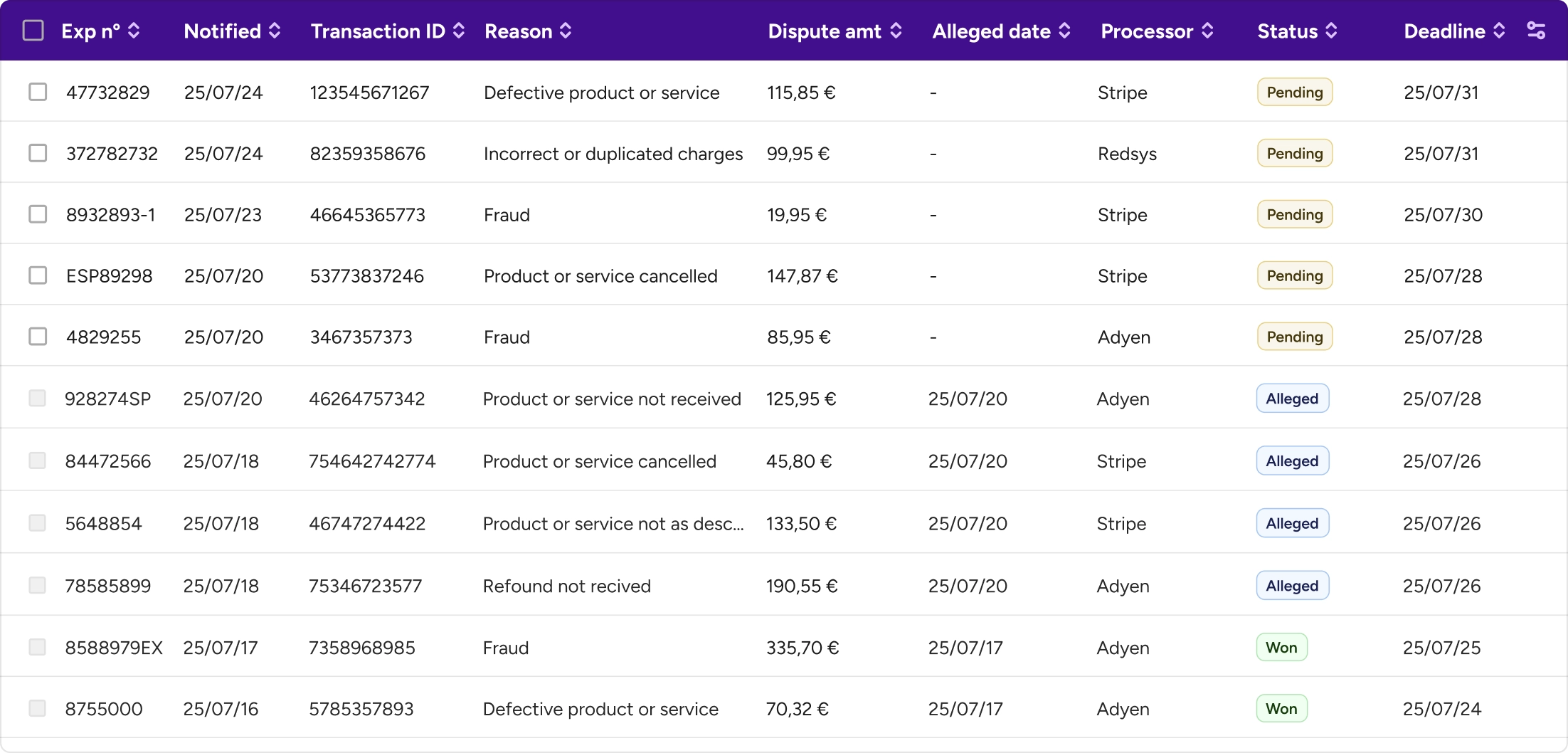Expand the Exp n° header chevron
Image resolution: width=1568 pixels, height=753 pixels.
(133, 31)
